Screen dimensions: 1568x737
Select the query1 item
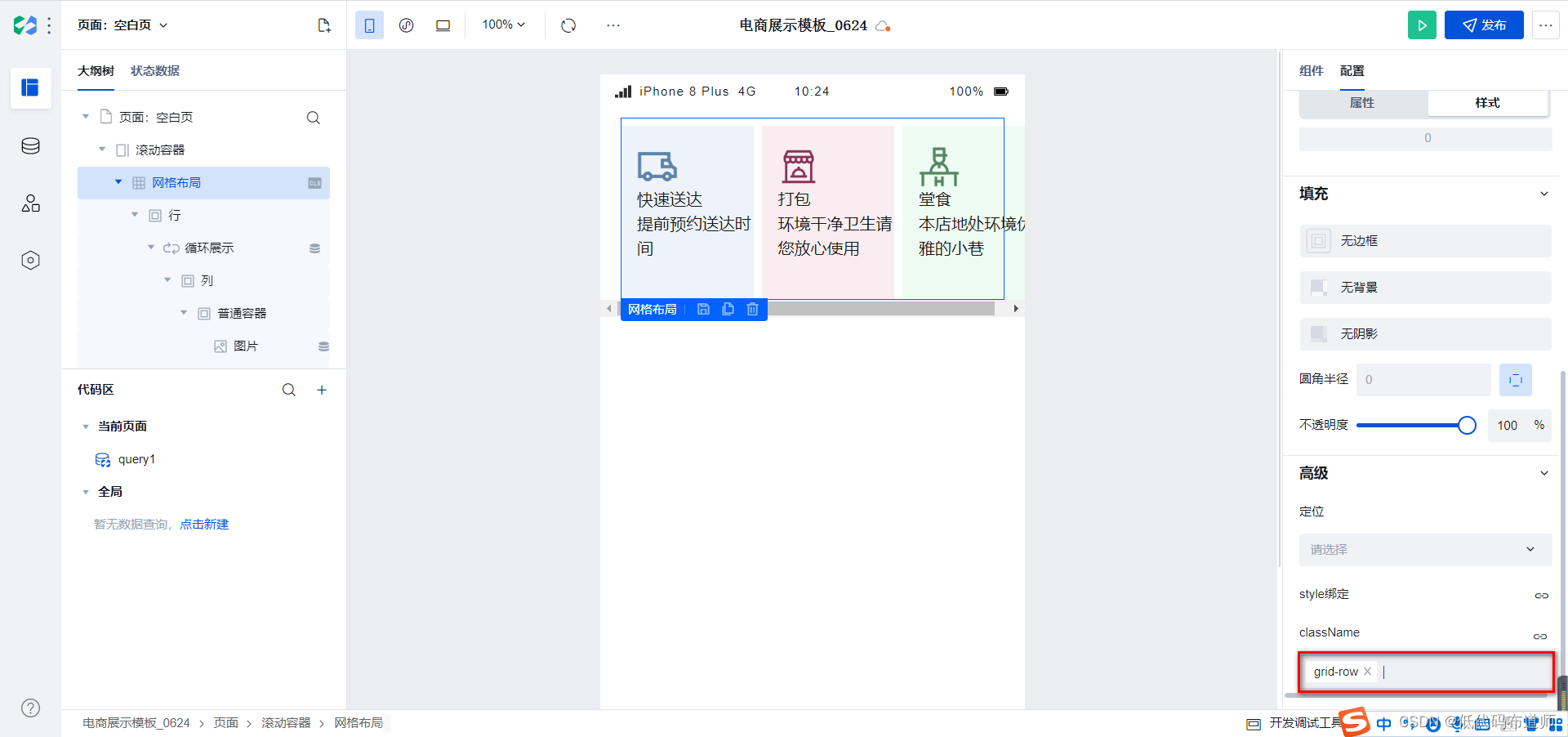pos(136,459)
